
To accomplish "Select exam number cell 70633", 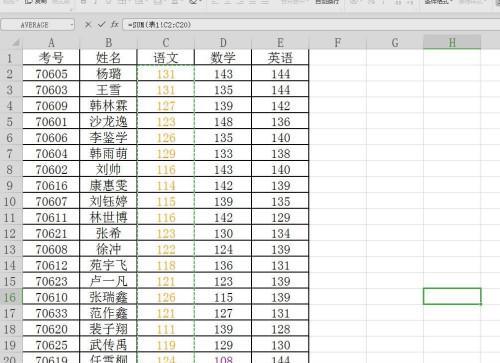I will pyautogui.click(x=51, y=313).
